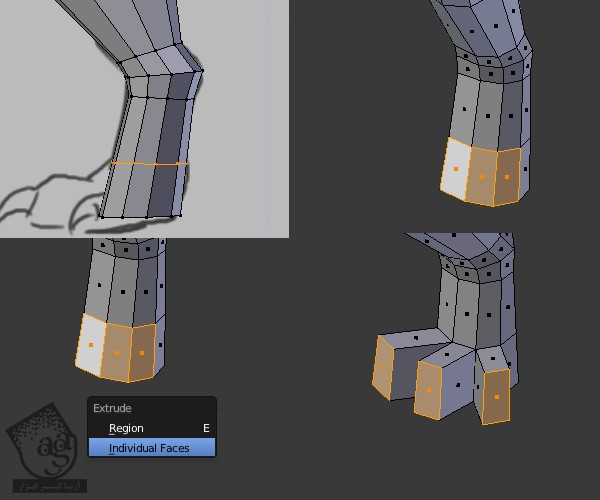
Task: Select the white highlighted face on top-right leg
Action: (x=456, y=167)
